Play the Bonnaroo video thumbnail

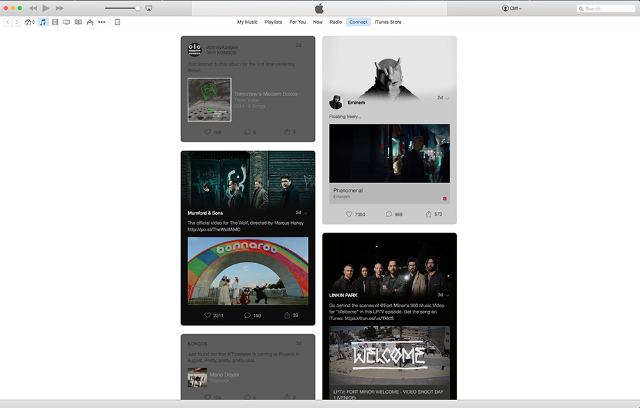click(x=248, y=271)
